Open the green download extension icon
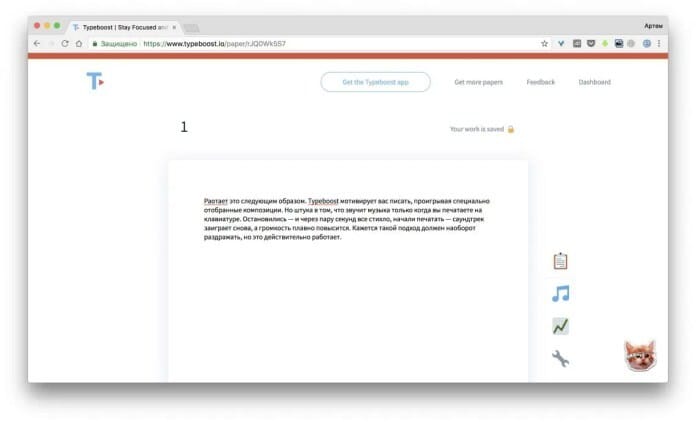The width and height of the screenshot is (696, 422). click(605, 43)
